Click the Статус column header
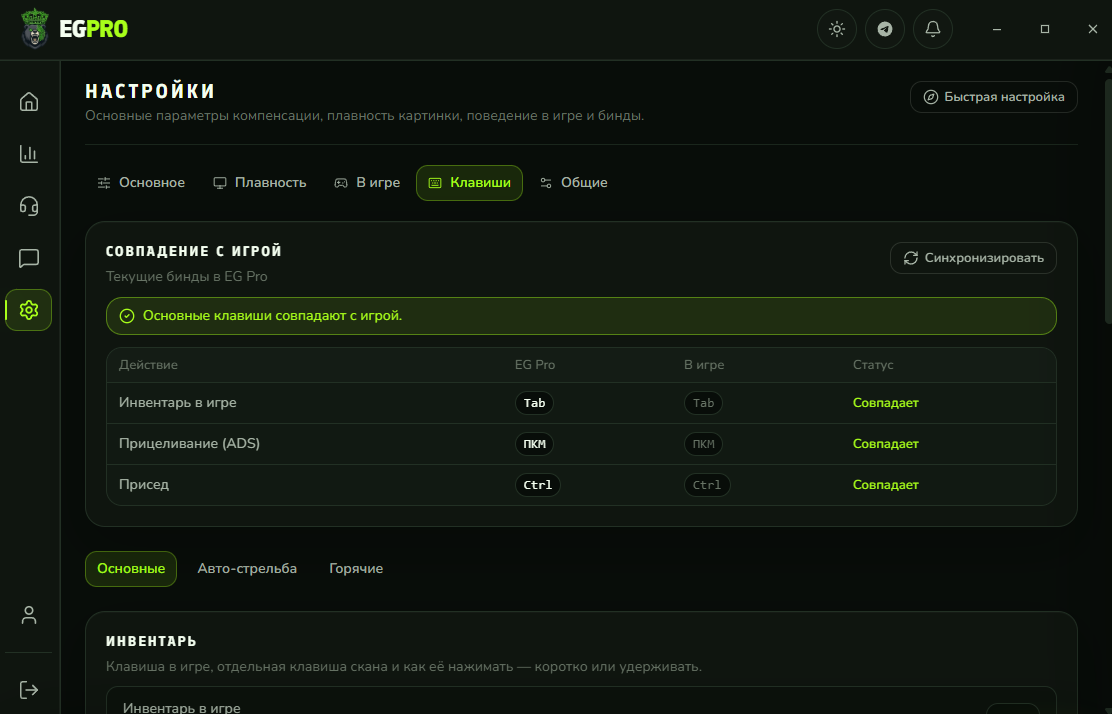Screen dimensions: 1112x714 coord(873,365)
